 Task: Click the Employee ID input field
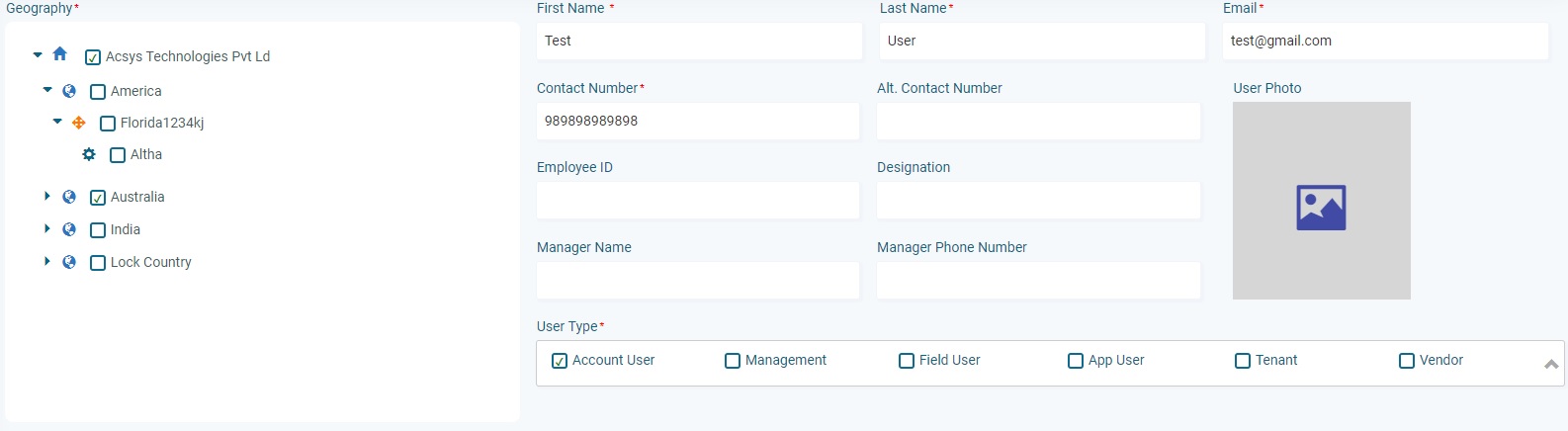[698, 200]
